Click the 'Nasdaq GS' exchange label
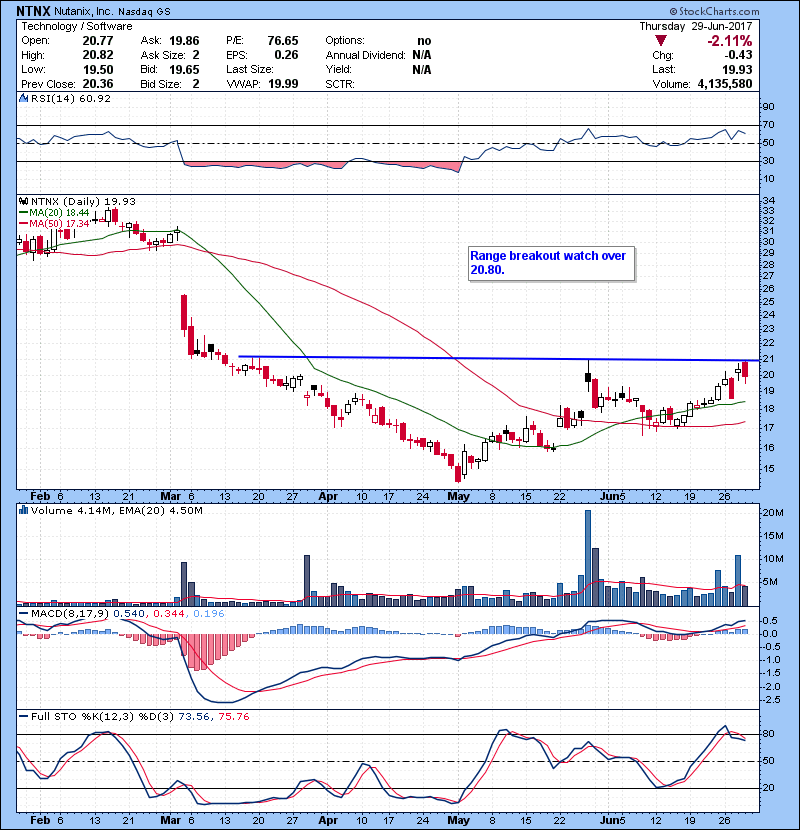 point(144,12)
